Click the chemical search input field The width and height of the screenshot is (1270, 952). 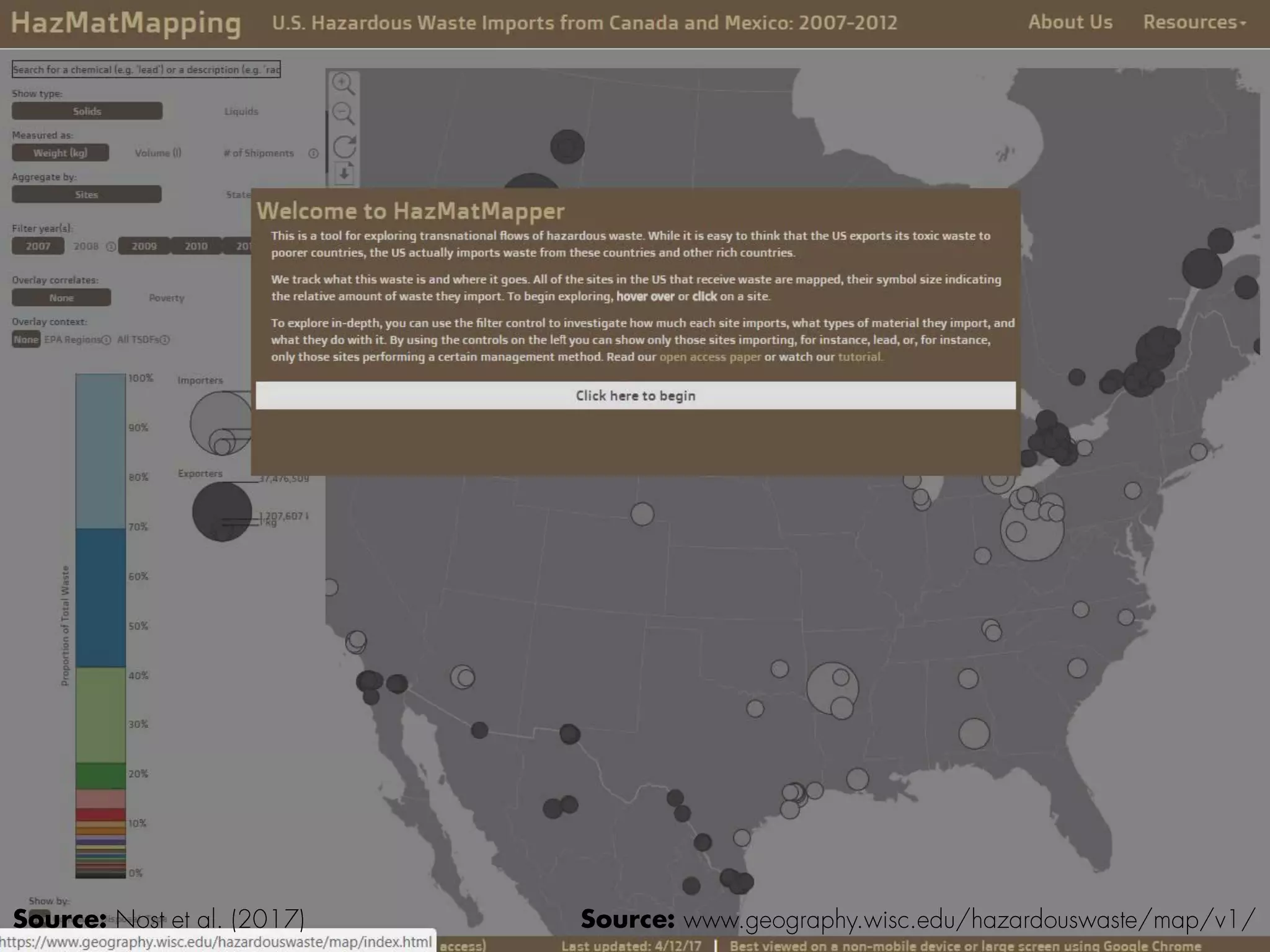146,69
